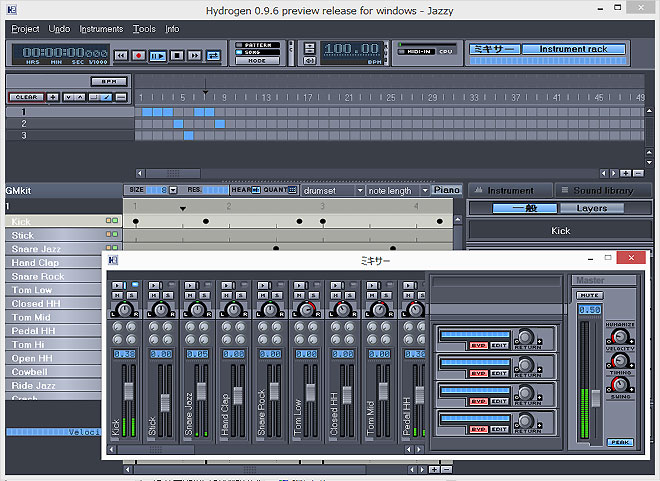The width and height of the screenshot is (660, 481).
Task: Toggle the Master MUTE button
Action: click(x=589, y=295)
